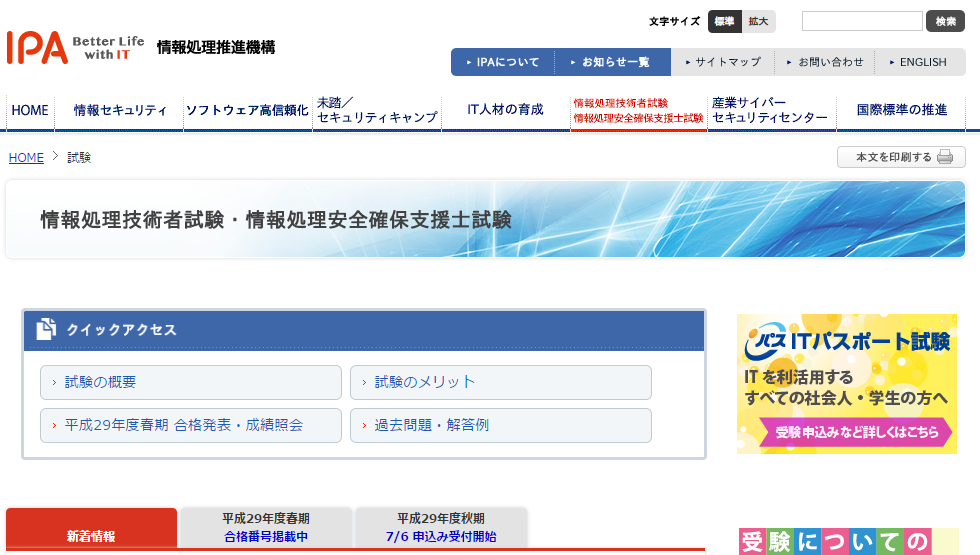Screen dimensions: 980x555
Task: Set text size to 標準
Action: tap(724, 21)
